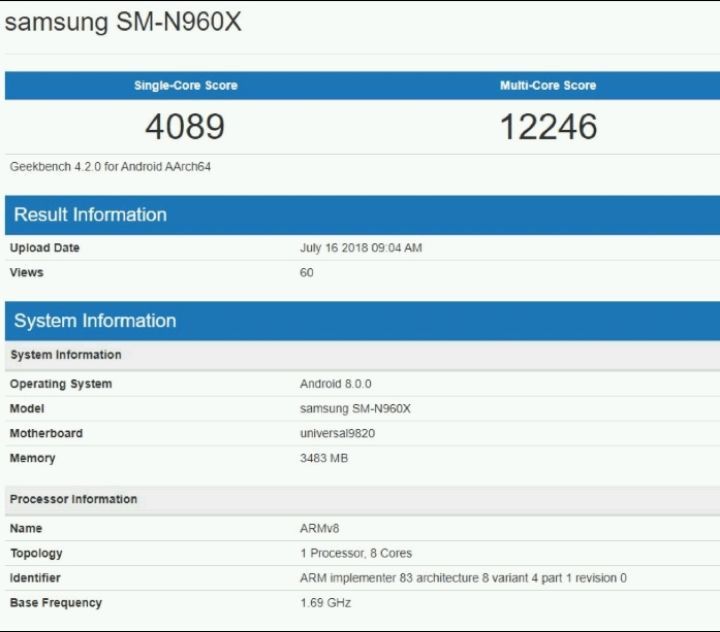Screen dimensions: 720x632
Task: Select the model value 'samsung SM-N960X'
Action: (x=355, y=409)
